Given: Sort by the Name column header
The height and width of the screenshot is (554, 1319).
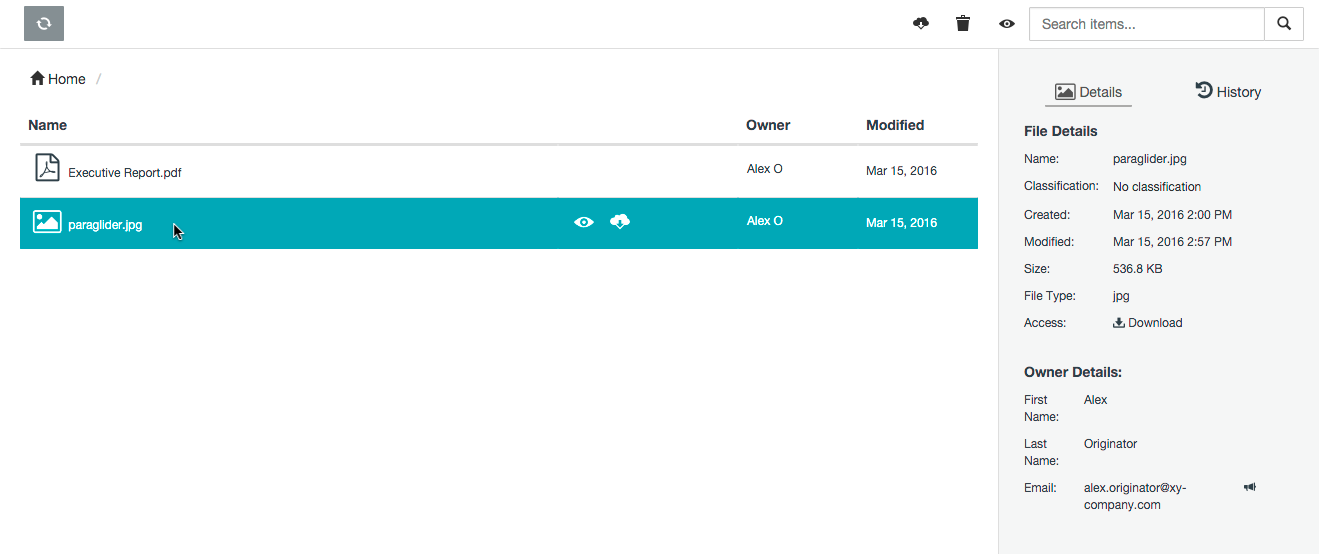Looking at the screenshot, I should pos(48,125).
